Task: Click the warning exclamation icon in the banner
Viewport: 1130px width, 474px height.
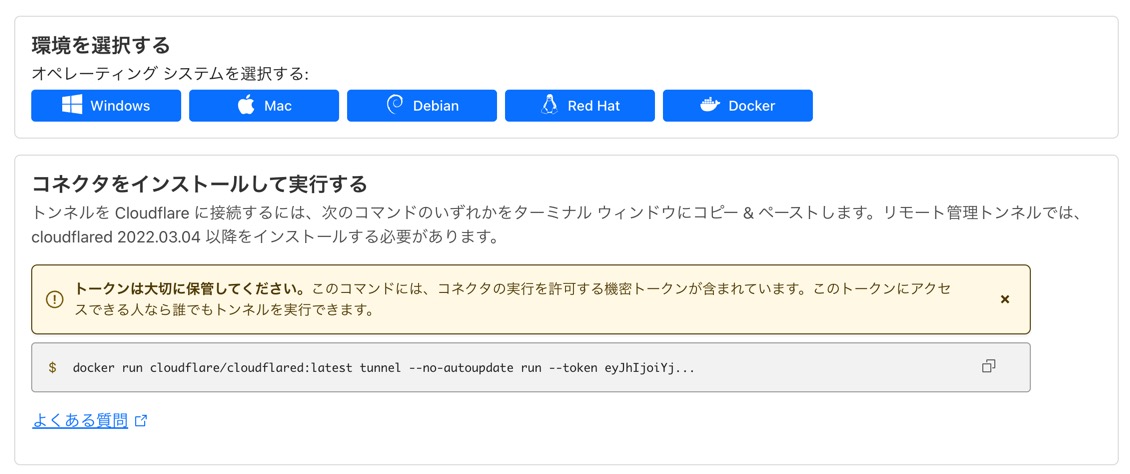Action: (x=55, y=299)
